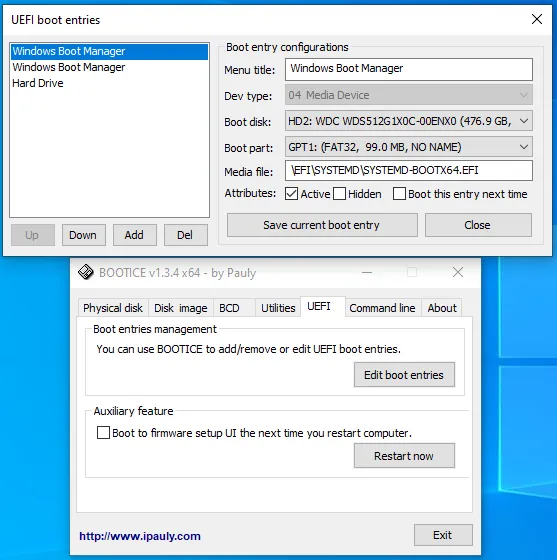
Task: Switch to the Physical disk tab
Action: point(113,308)
